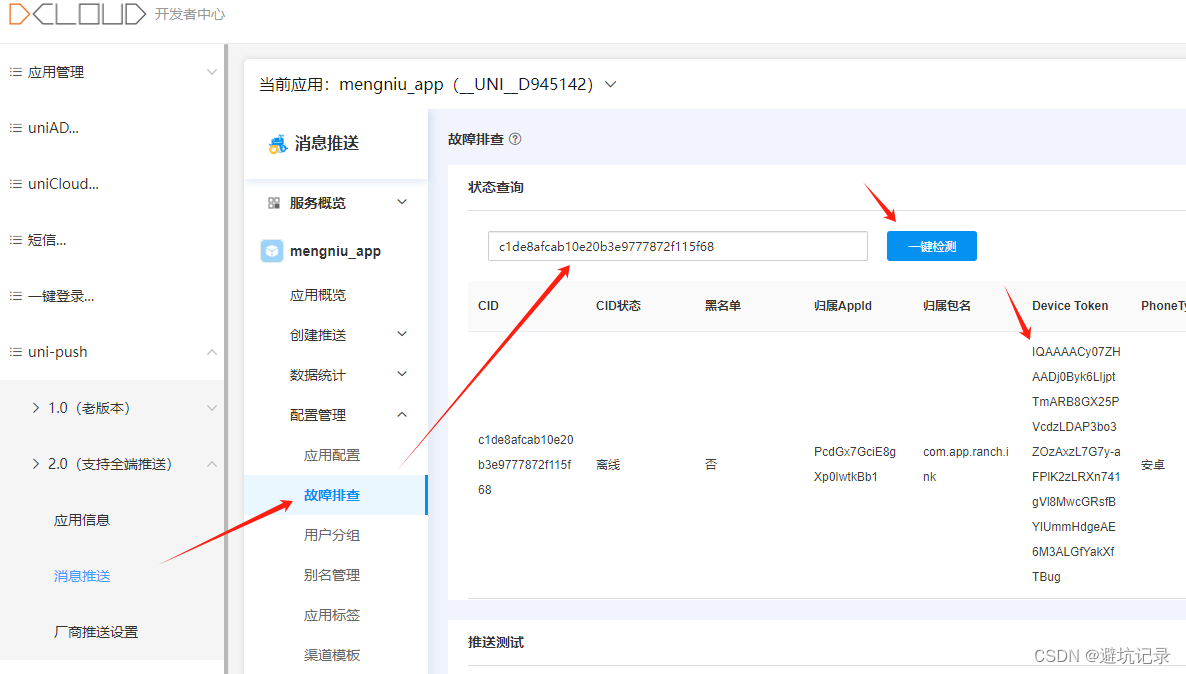This screenshot has height=674, width=1186.
Task: Open 应用概览 in the push menu
Action: [318, 295]
